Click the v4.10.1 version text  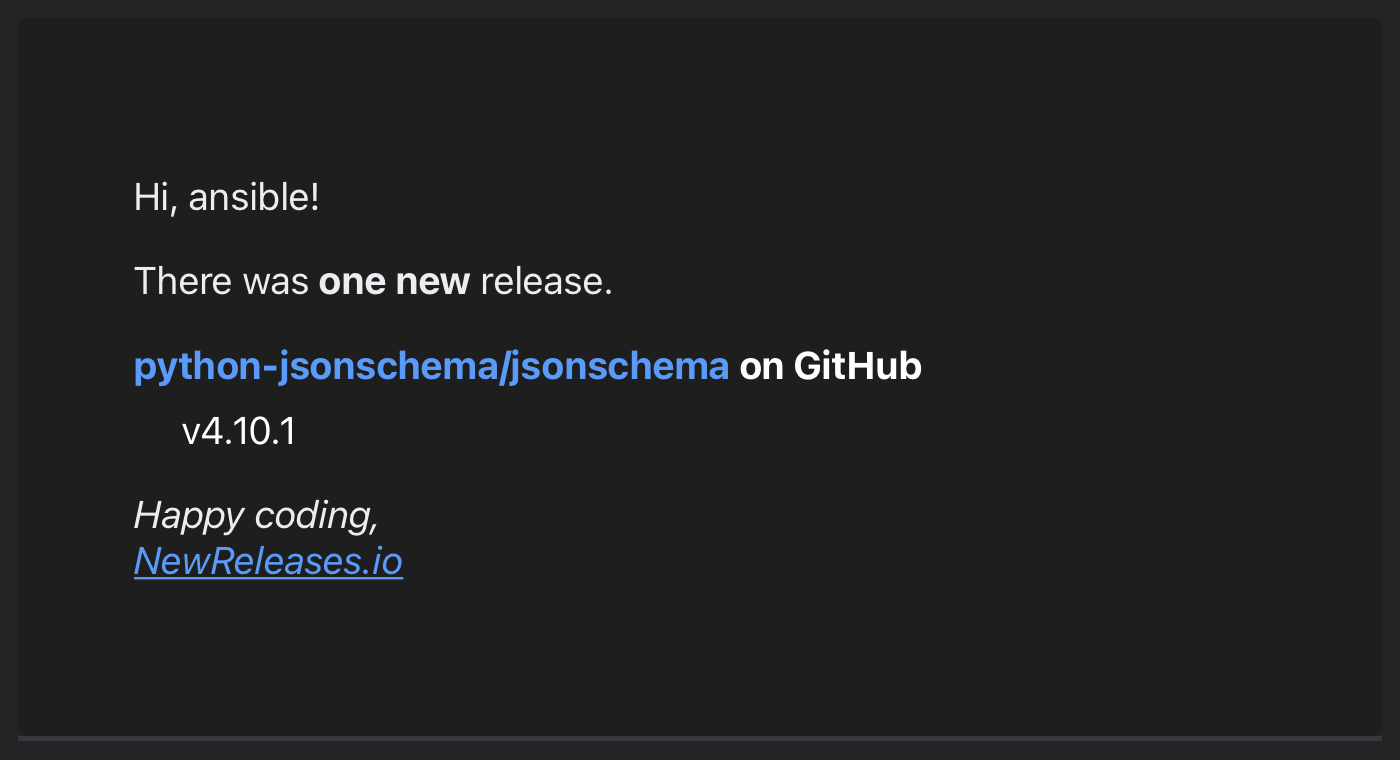point(238,432)
